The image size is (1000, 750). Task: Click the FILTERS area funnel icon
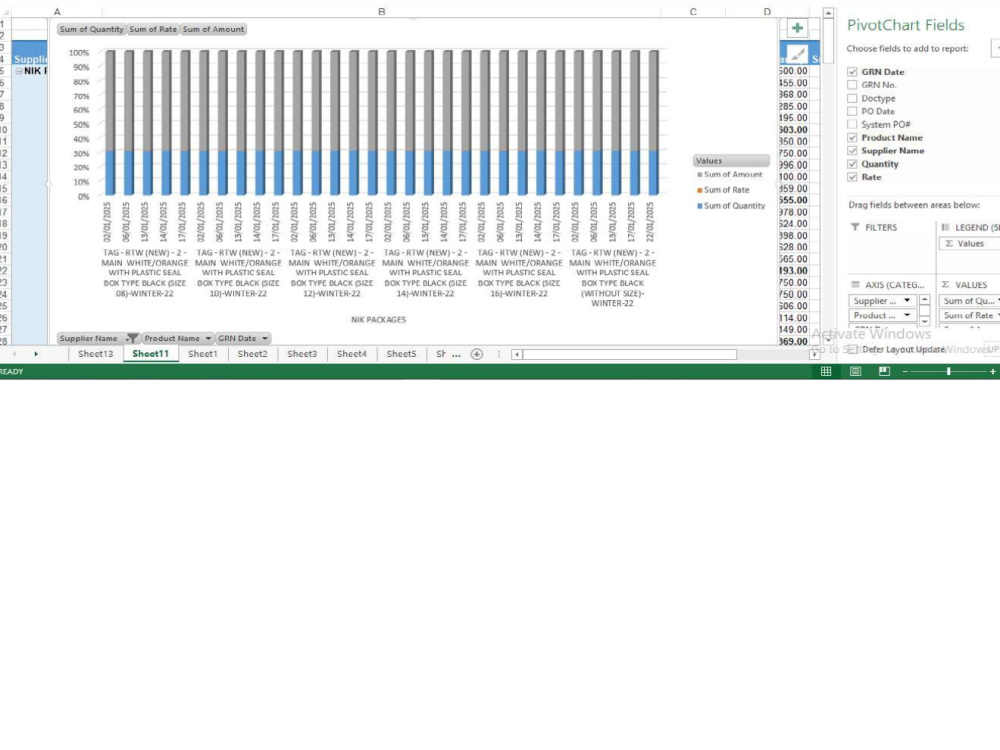[855, 227]
